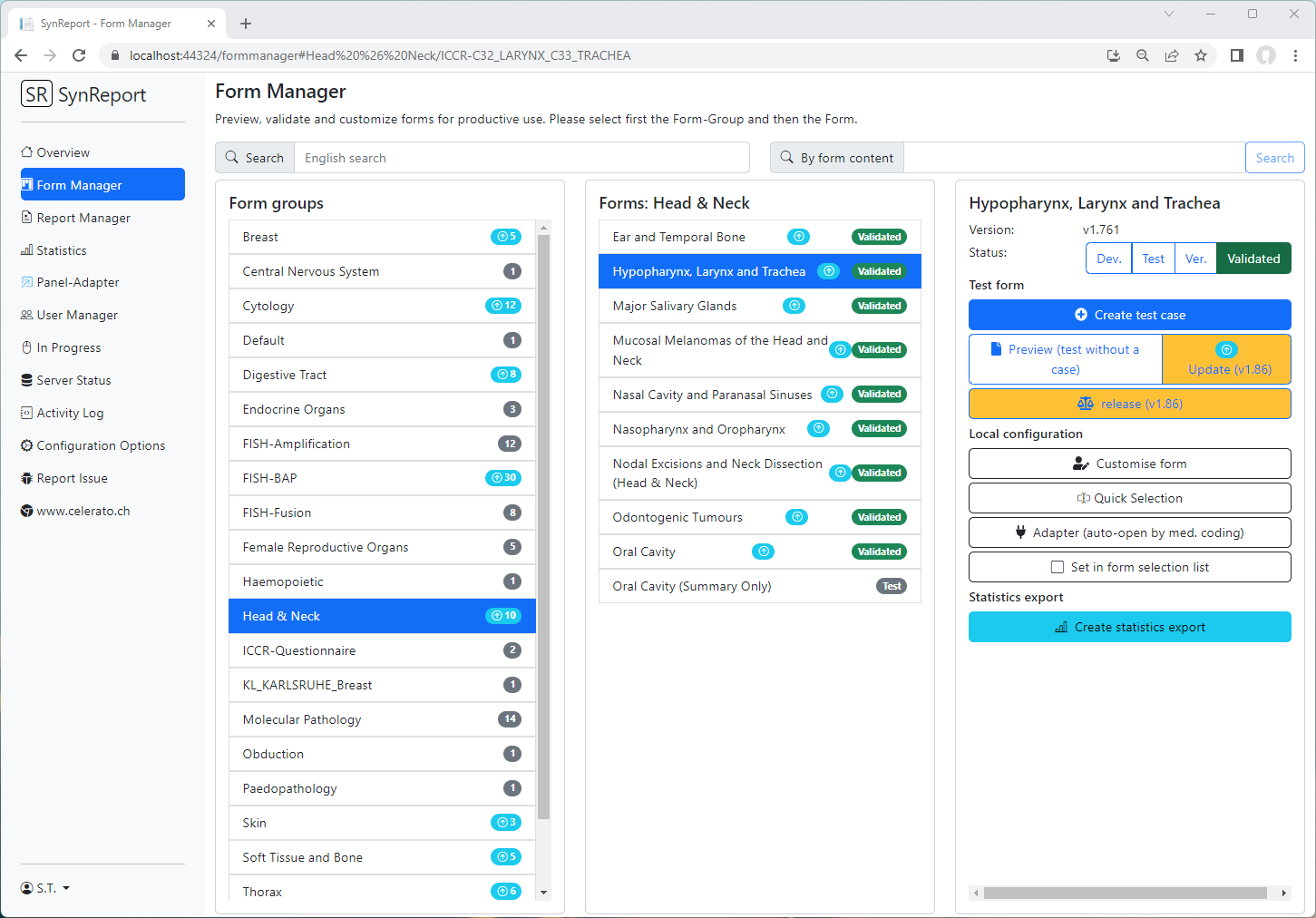The width and height of the screenshot is (1316, 918).
Task: Switch form status to Test
Action: (1153, 259)
